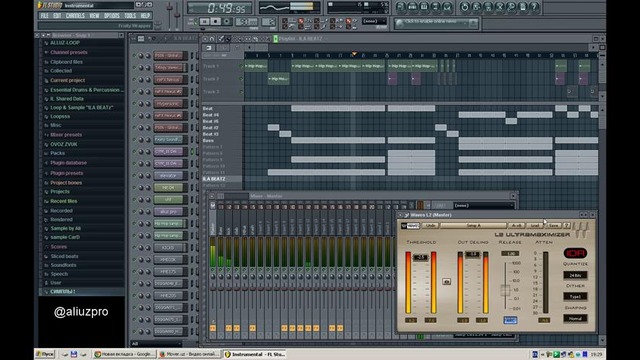The height and width of the screenshot is (360, 640).
Task: Mute Track 3 in the Playlist
Action: pyautogui.click(x=241, y=92)
